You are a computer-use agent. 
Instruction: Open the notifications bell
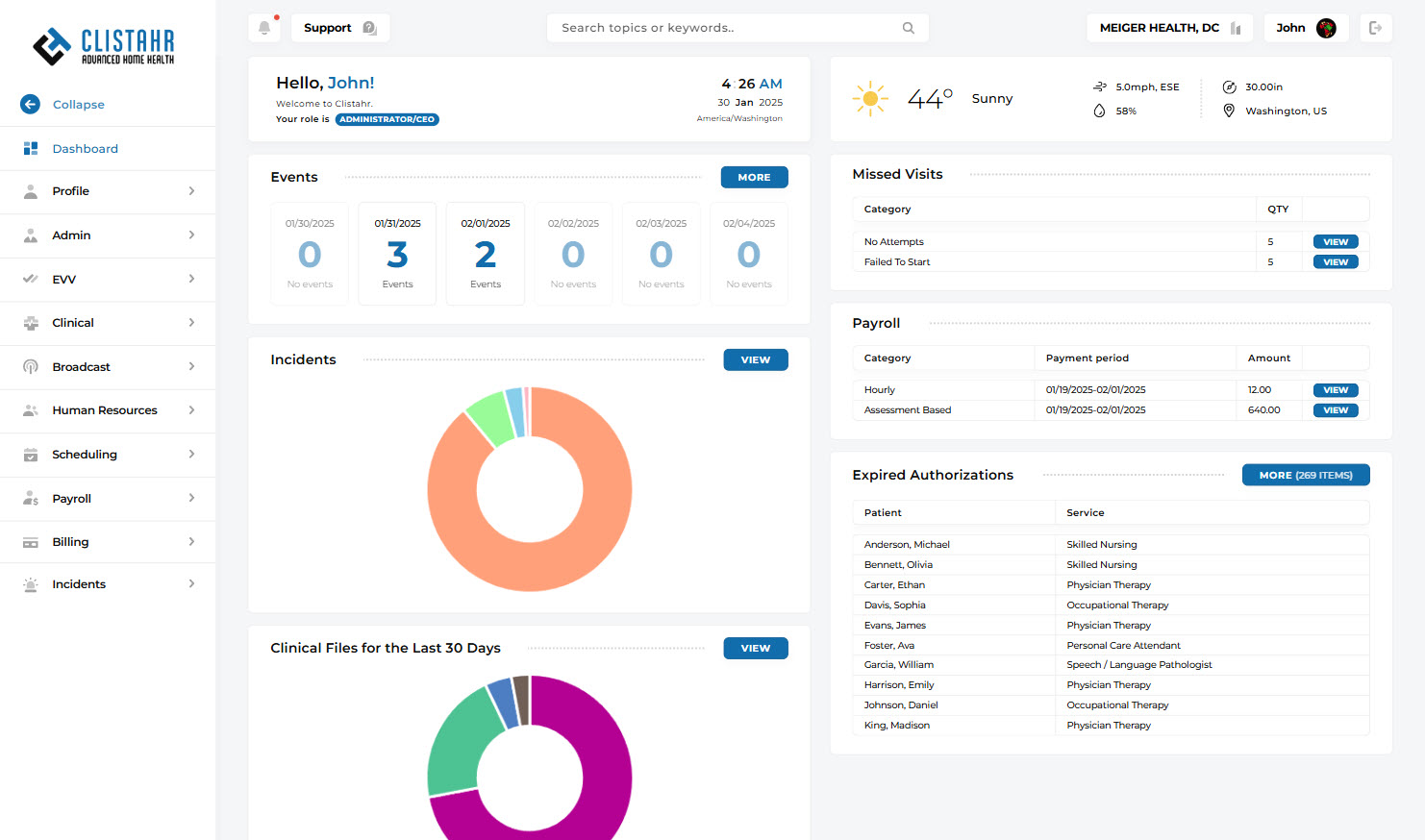click(x=264, y=28)
